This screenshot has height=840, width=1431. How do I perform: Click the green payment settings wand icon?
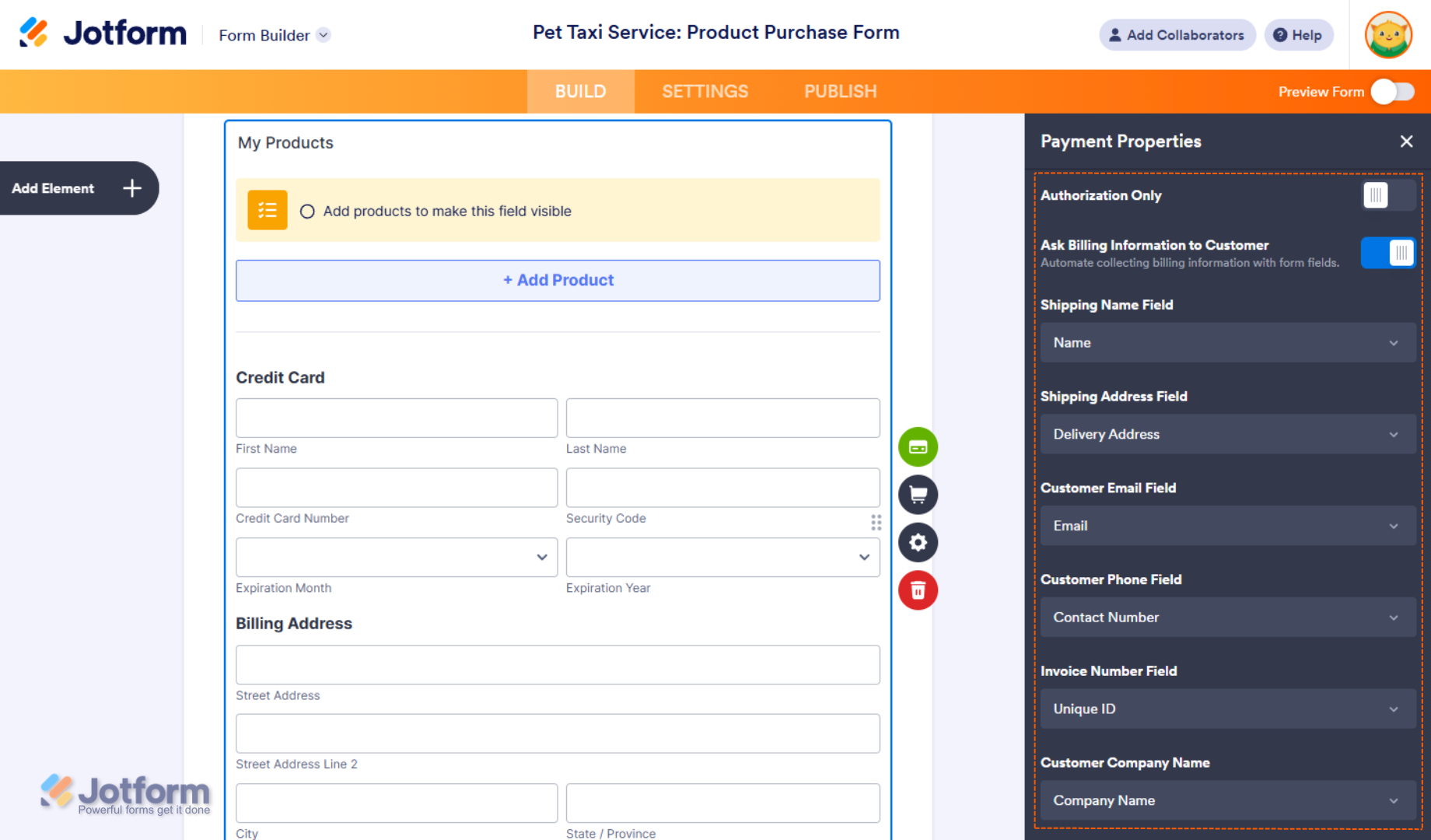coord(918,447)
